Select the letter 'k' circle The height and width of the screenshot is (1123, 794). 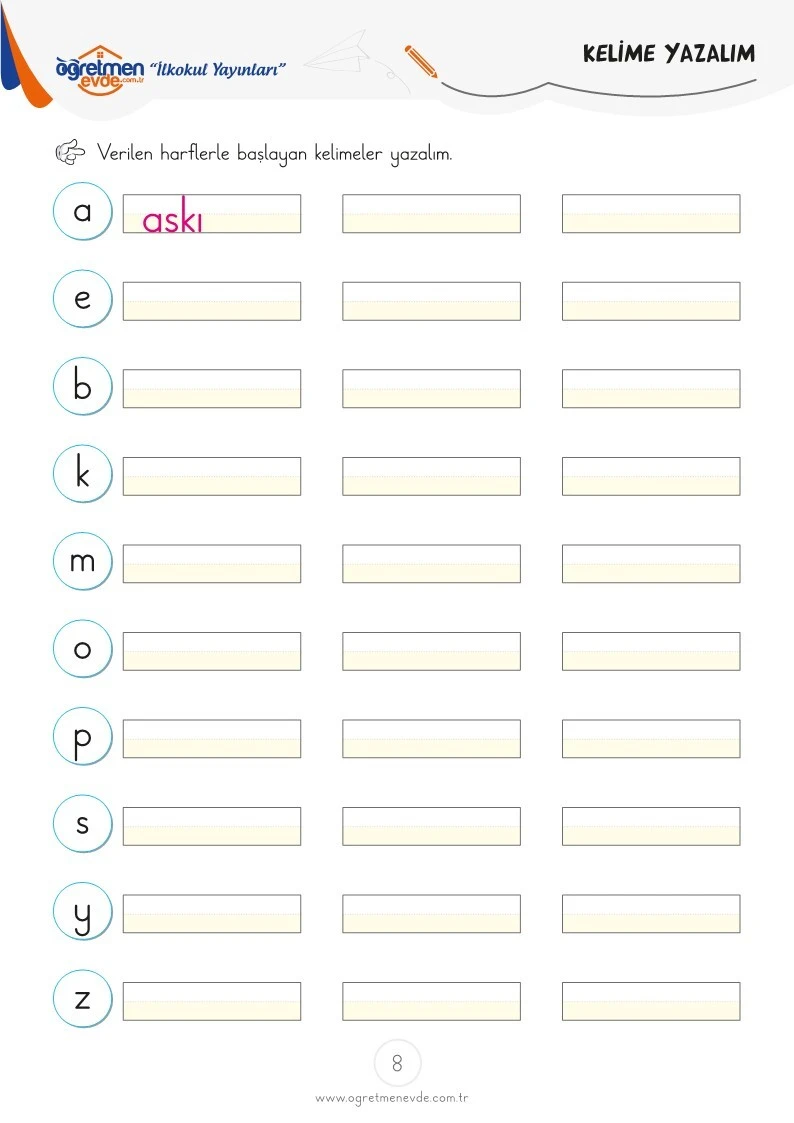83,474
